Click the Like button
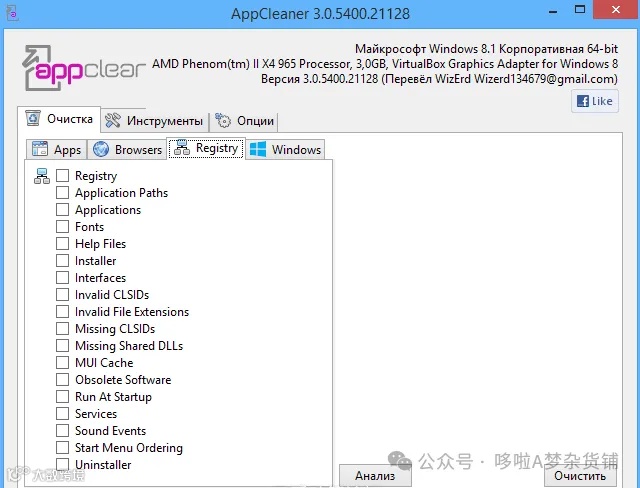 pos(595,101)
